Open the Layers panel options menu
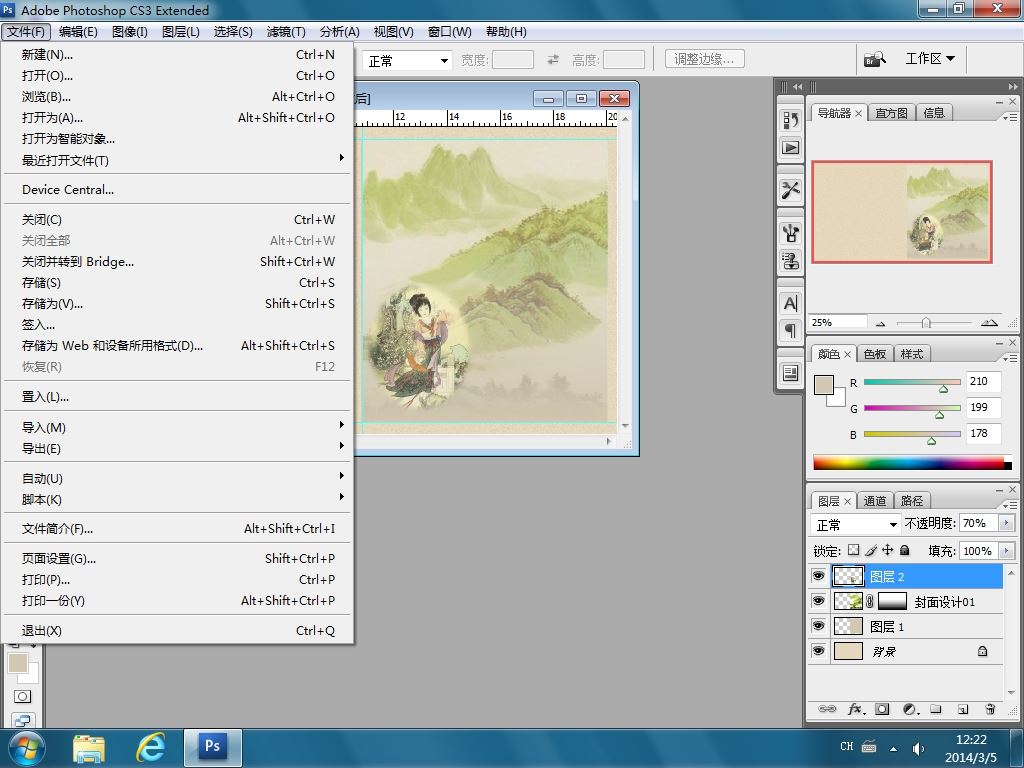The image size is (1024, 768). tap(1010, 505)
